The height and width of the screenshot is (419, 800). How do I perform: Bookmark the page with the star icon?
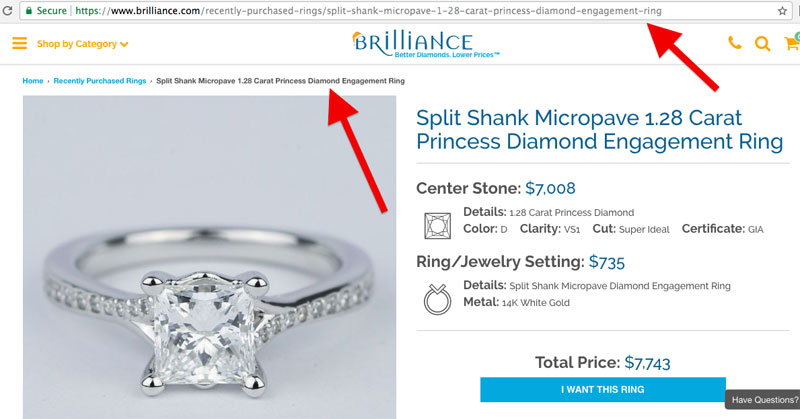pos(782,11)
